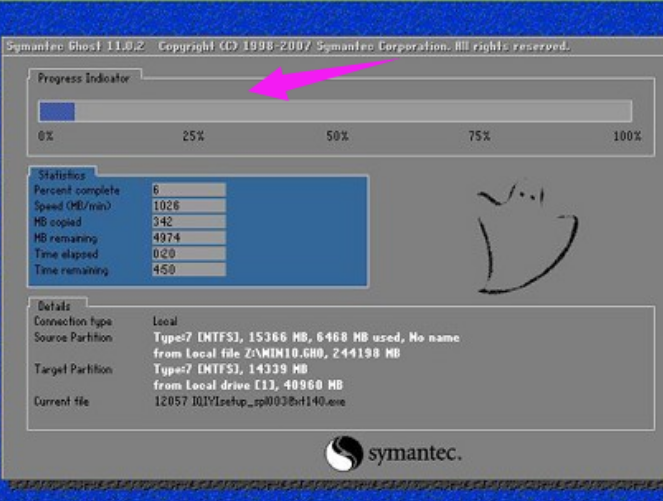Click the Statistics group label
The image size is (663, 501).
coord(62,175)
